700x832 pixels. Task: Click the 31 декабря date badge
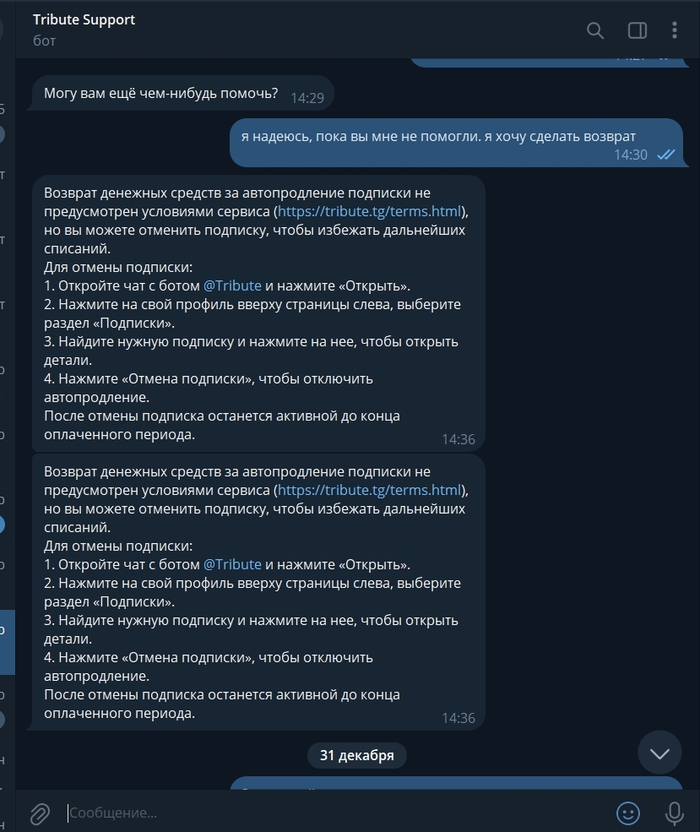coord(357,755)
